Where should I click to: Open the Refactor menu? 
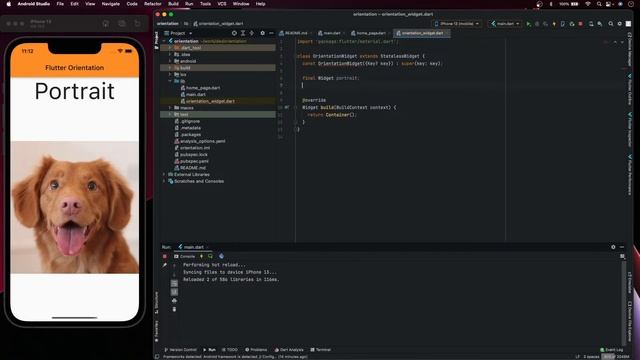153,4
